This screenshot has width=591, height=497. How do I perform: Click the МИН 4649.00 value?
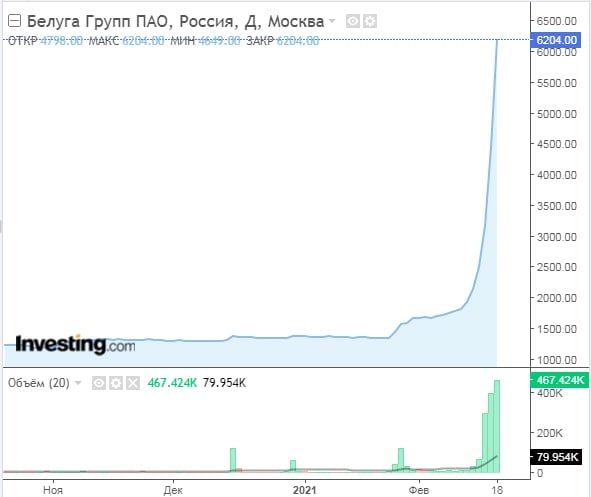coord(219,40)
